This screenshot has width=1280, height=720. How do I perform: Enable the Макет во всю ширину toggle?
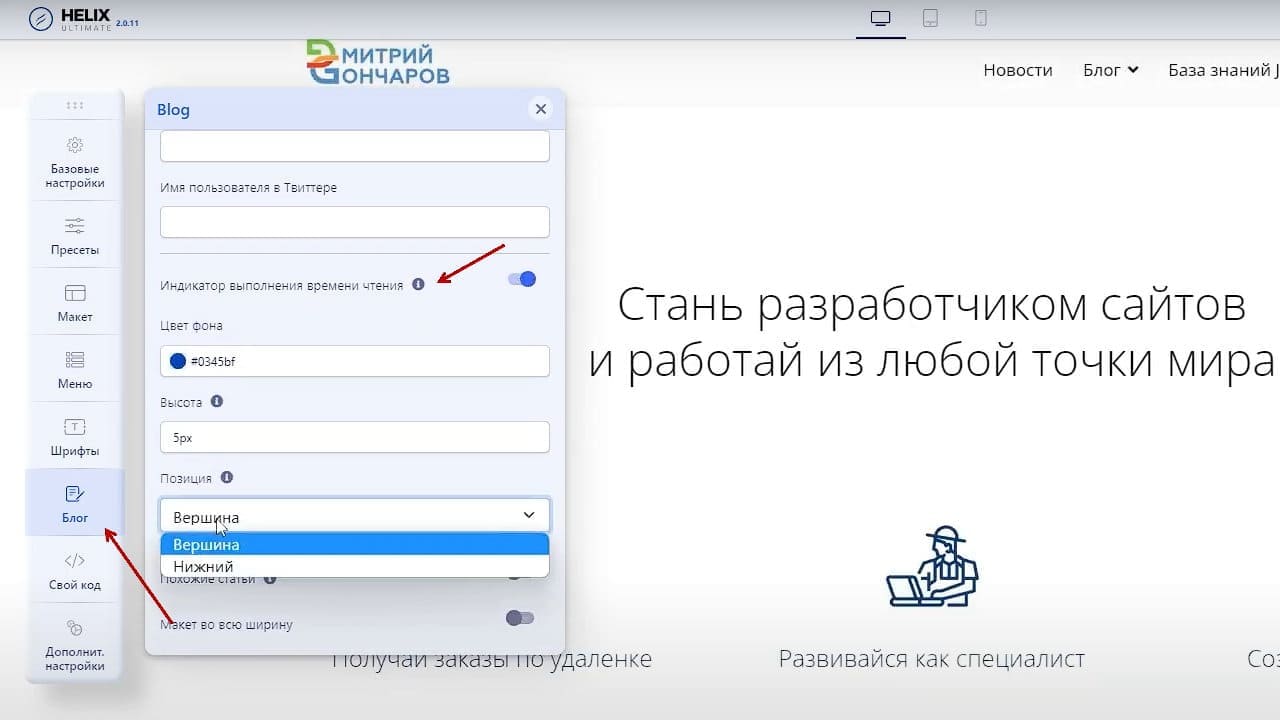pos(520,618)
